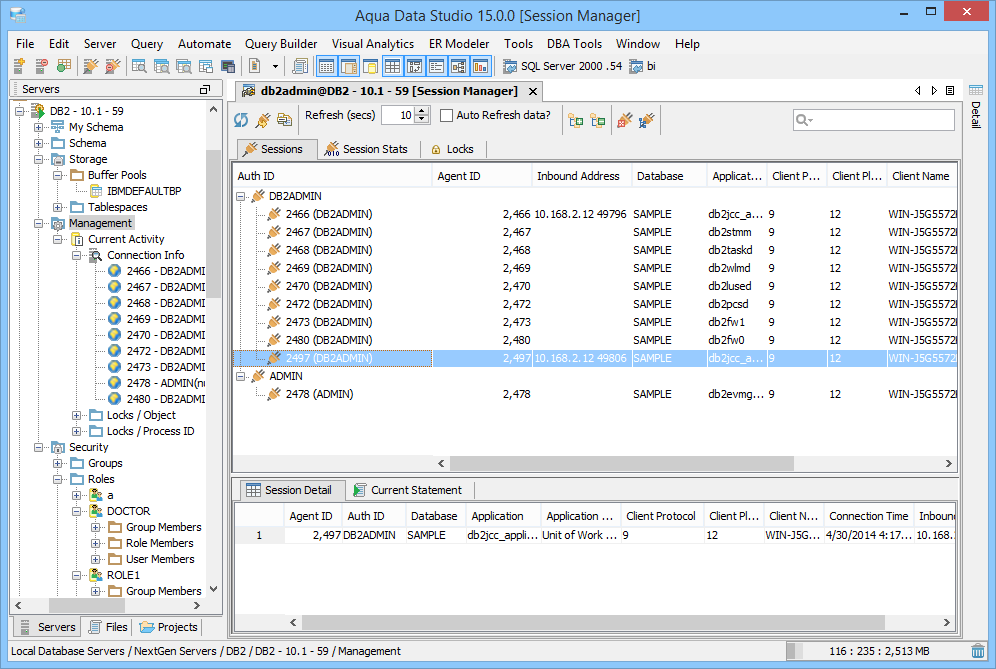Image resolution: width=996 pixels, height=669 pixels.
Task: Refresh the session data
Action: point(240,119)
